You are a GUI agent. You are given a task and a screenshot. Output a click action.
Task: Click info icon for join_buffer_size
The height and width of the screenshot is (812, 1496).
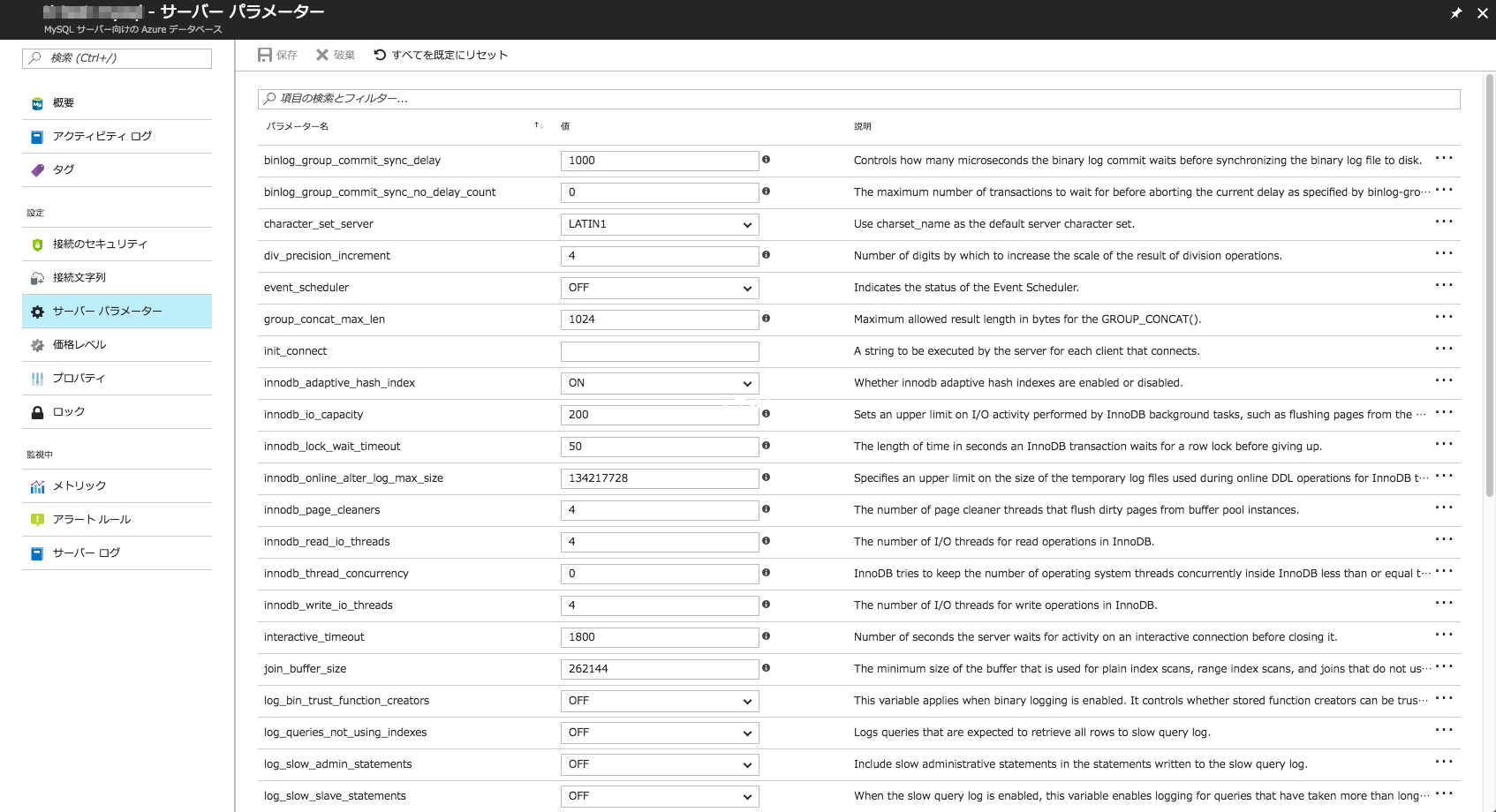point(766,668)
